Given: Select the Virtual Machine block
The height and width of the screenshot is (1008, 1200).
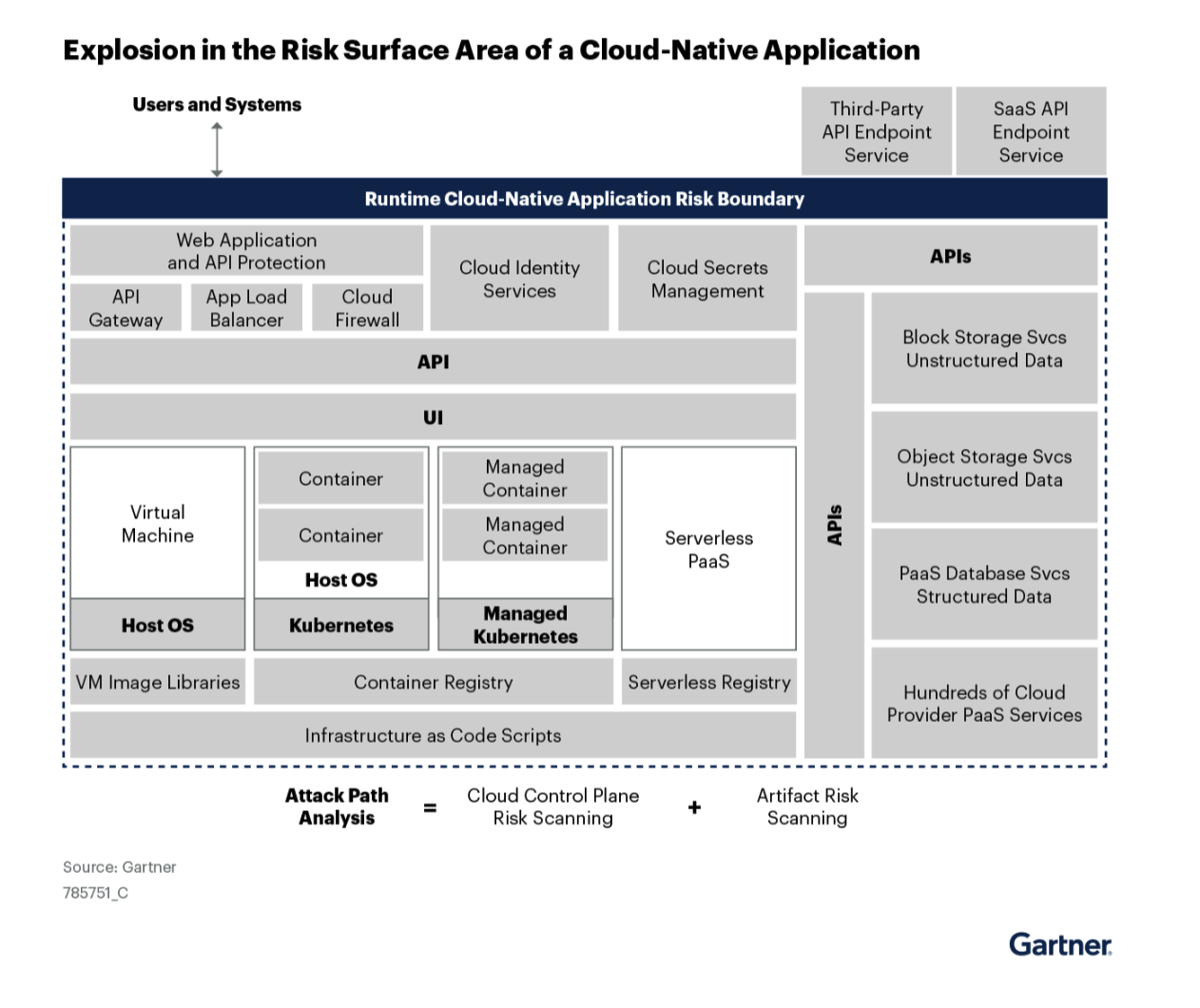Looking at the screenshot, I should pos(157,524).
